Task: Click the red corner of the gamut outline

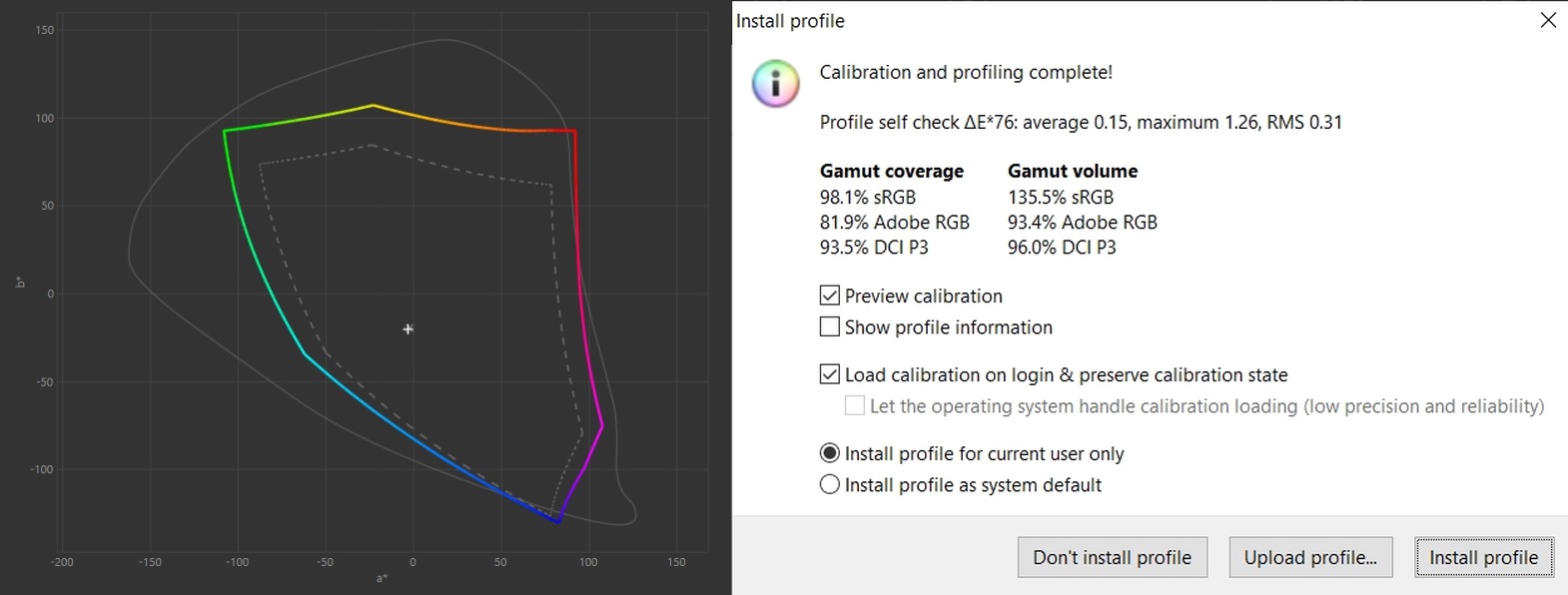Action: click(x=574, y=131)
